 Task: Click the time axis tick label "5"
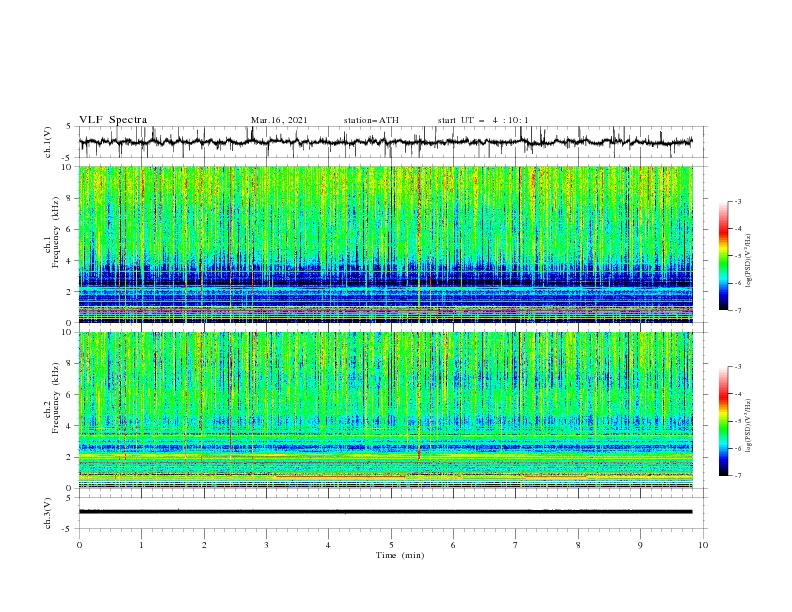tap(391, 545)
